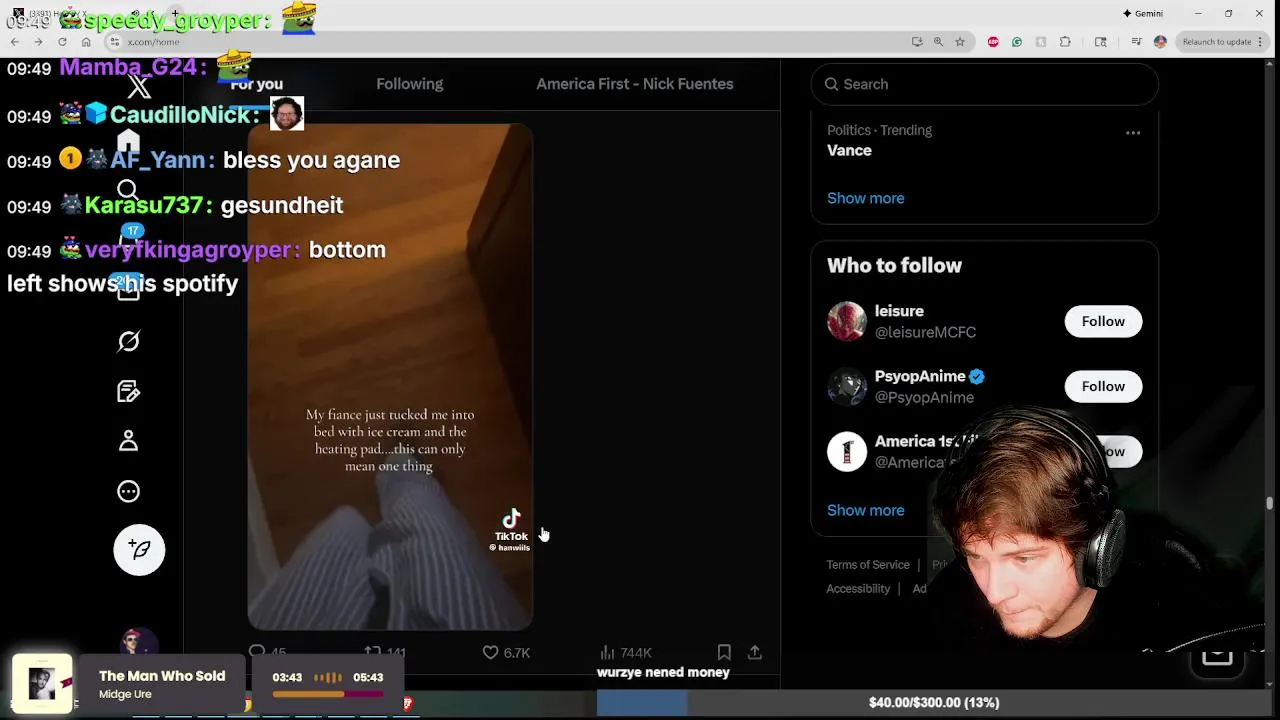Switch to Following tab
This screenshot has width=1280, height=720.
pyautogui.click(x=410, y=84)
